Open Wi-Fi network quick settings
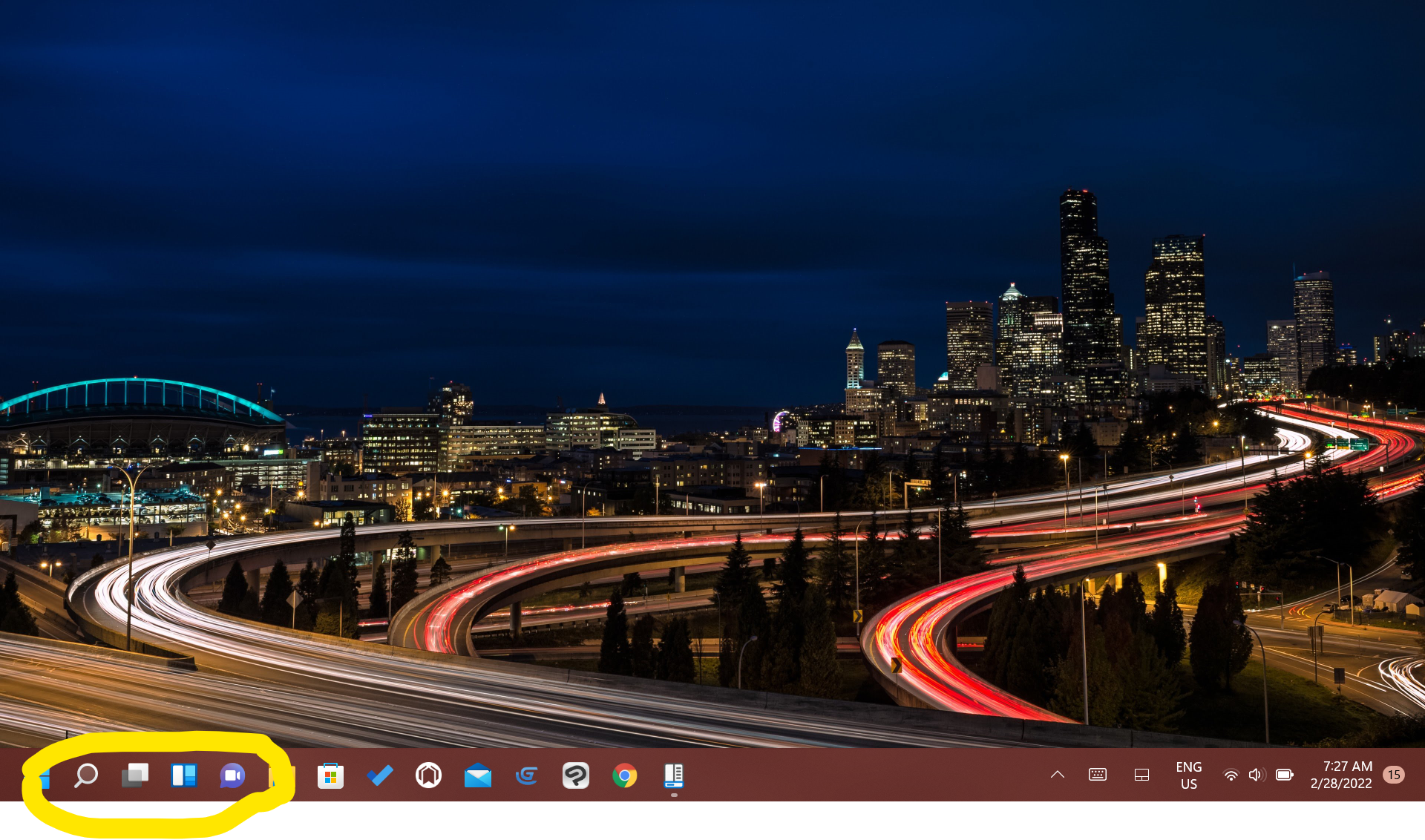 [x=1231, y=775]
